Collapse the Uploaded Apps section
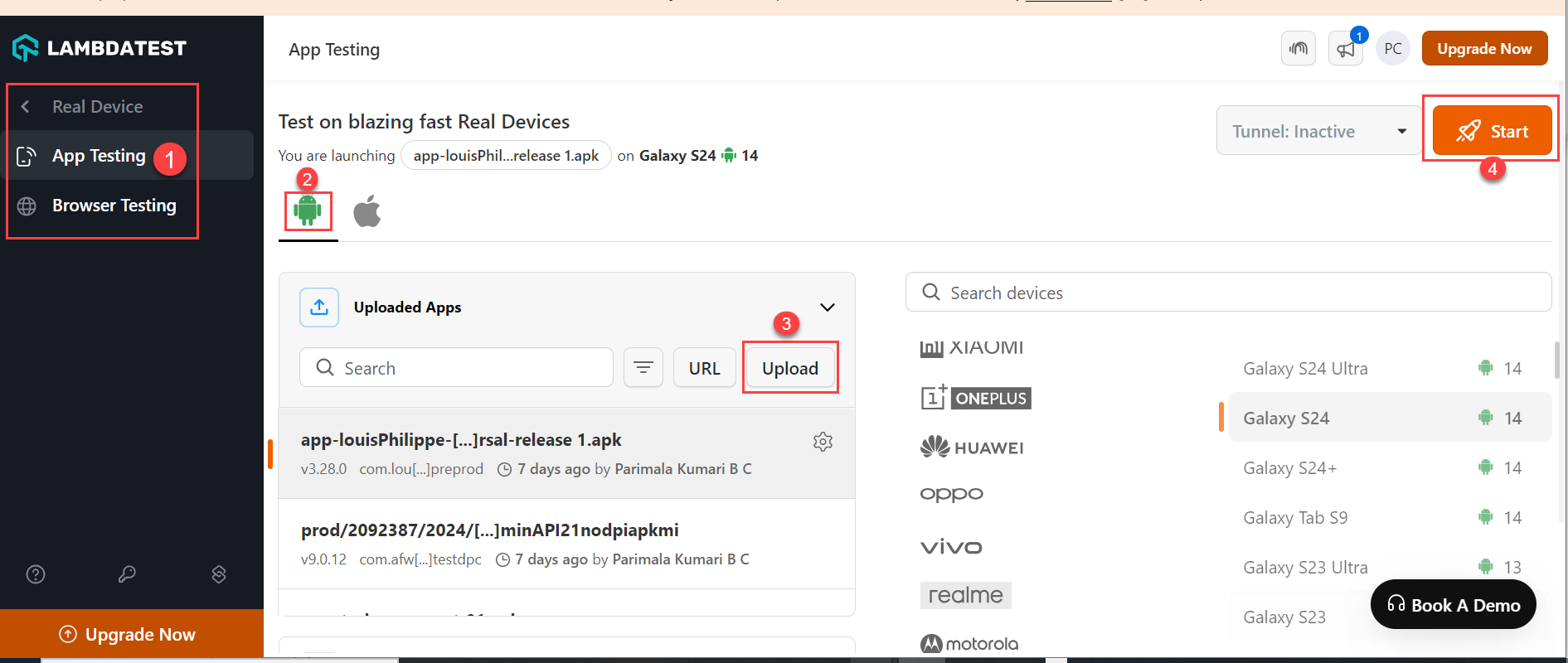 pos(828,307)
